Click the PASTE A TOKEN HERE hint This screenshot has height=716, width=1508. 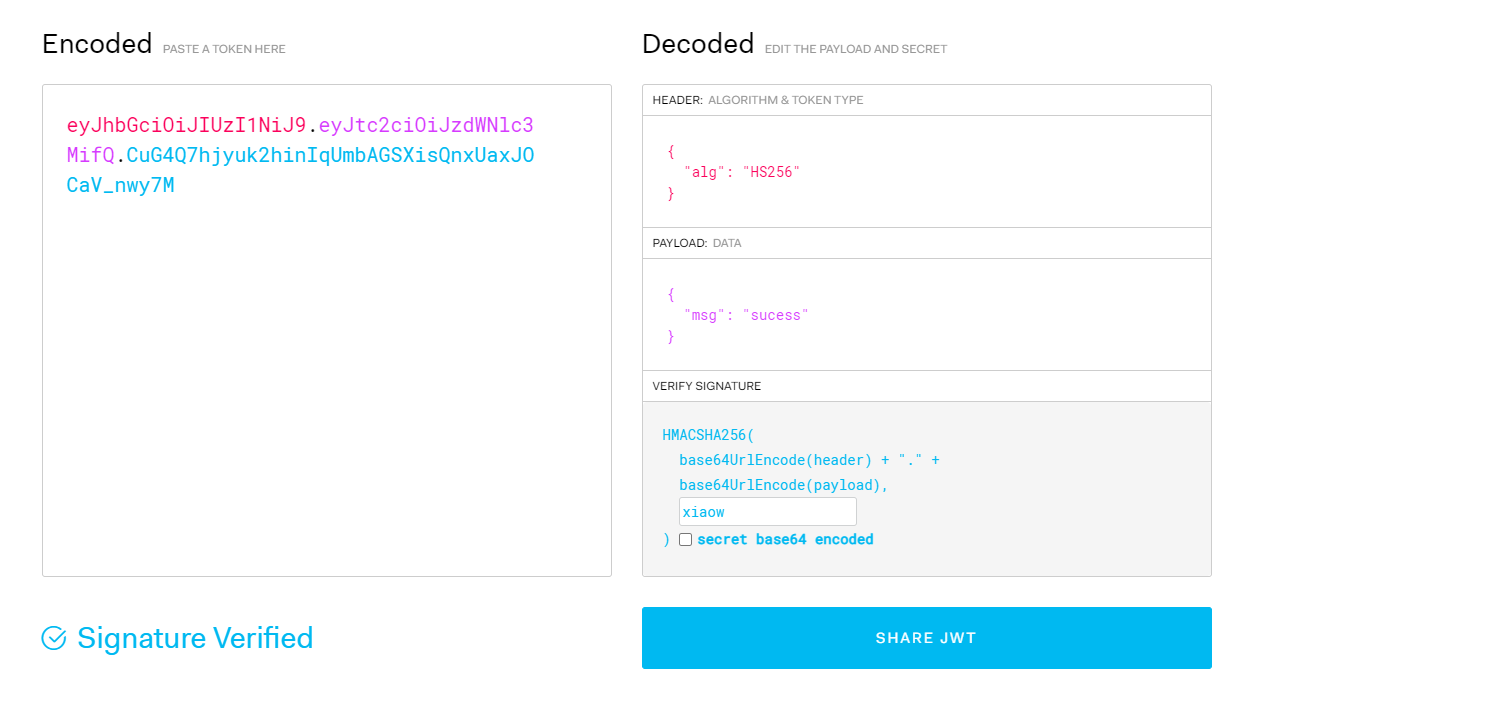(224, 49)
